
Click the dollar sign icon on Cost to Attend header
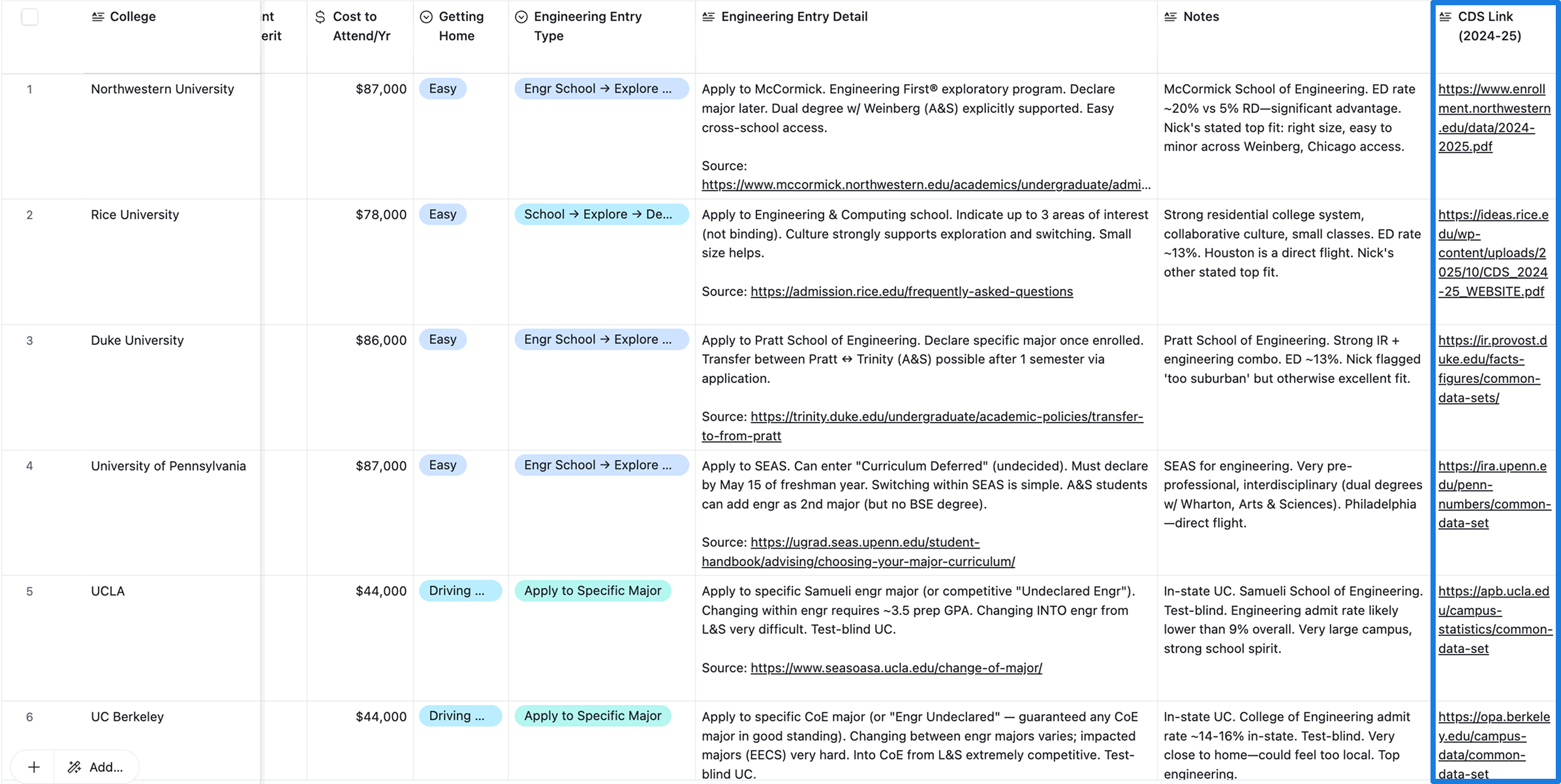[x=319, y=17]
